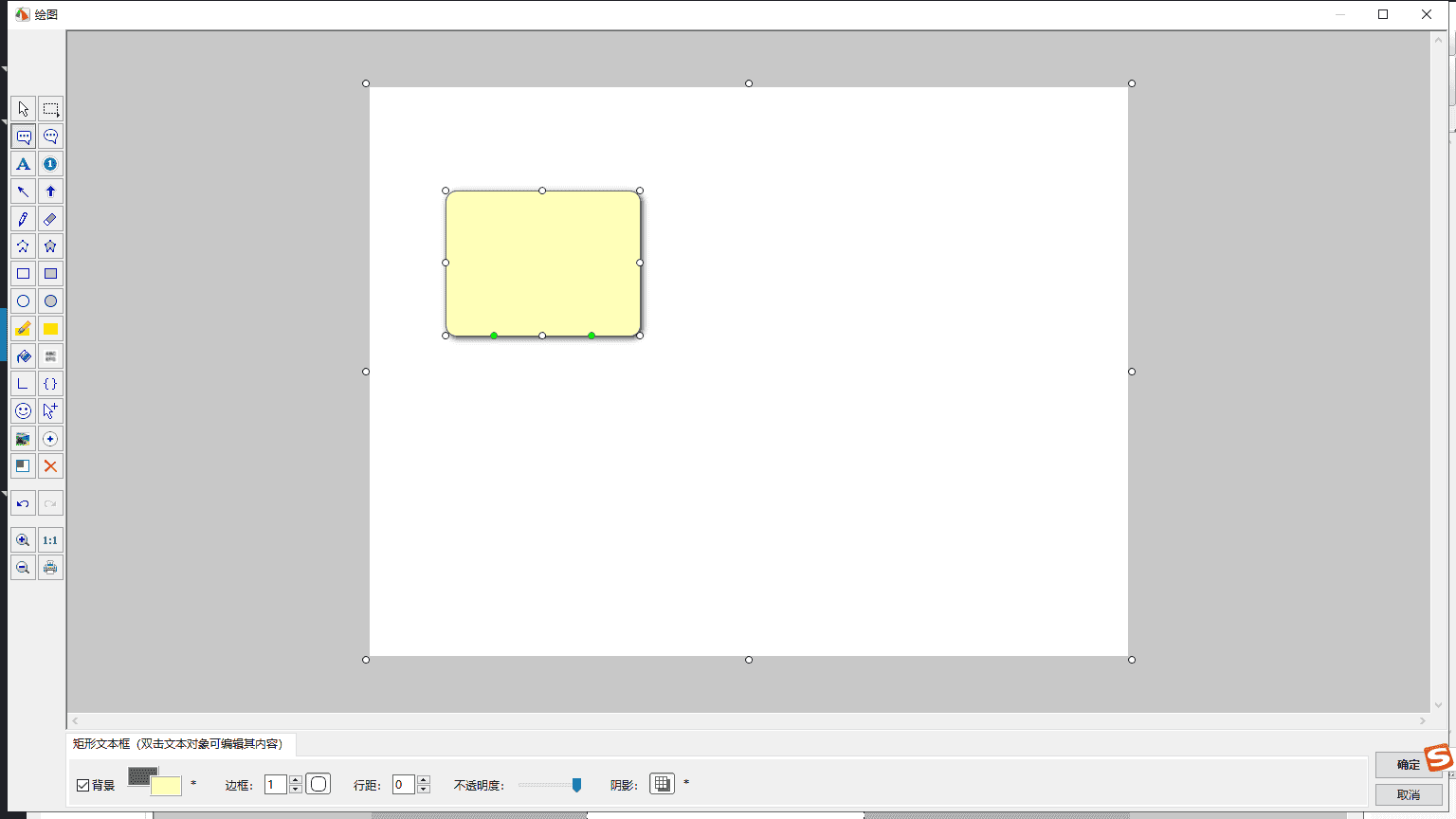The image size is (1456, 819).
Task: Uncheck the 背景 background checkbox
Action: pyautogui.click(x=83, y=785)
